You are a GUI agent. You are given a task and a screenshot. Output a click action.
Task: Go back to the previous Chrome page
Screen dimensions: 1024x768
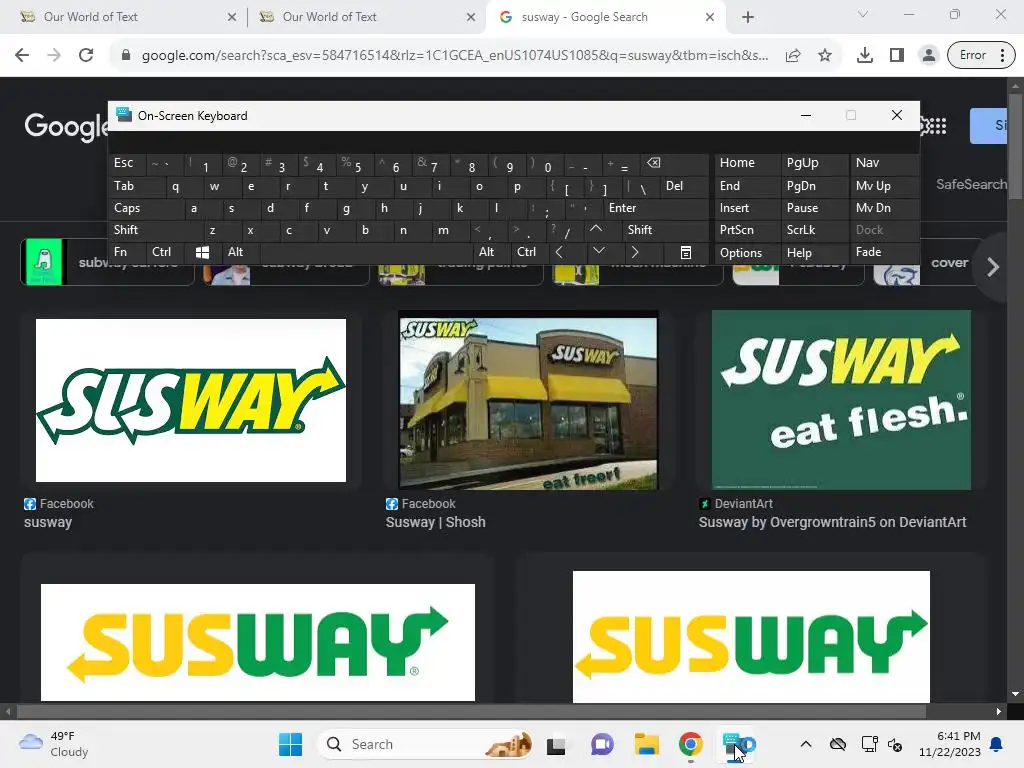point(22,55)
